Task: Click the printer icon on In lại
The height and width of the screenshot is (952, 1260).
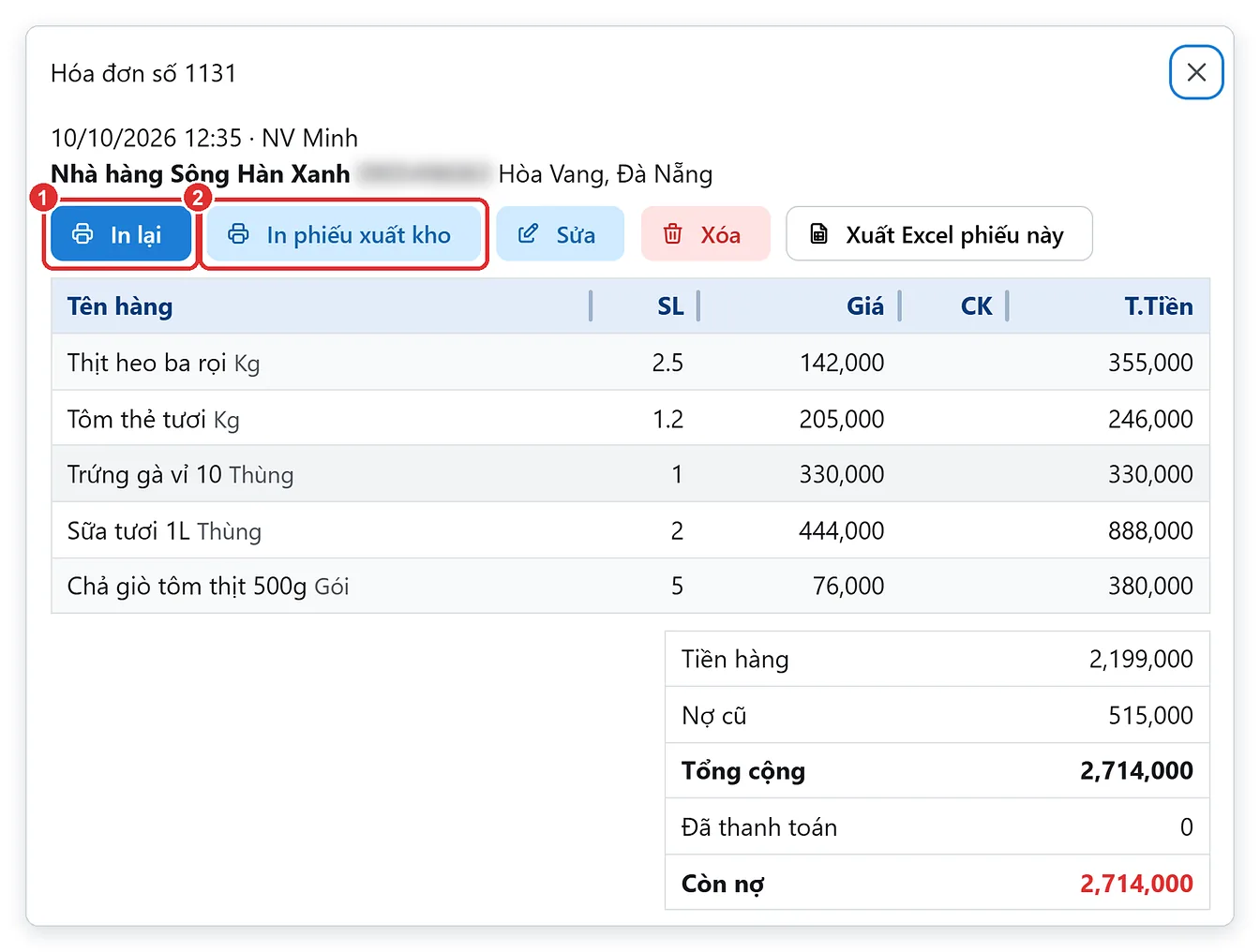Action: pyautogui.click(x=82, y=234)
